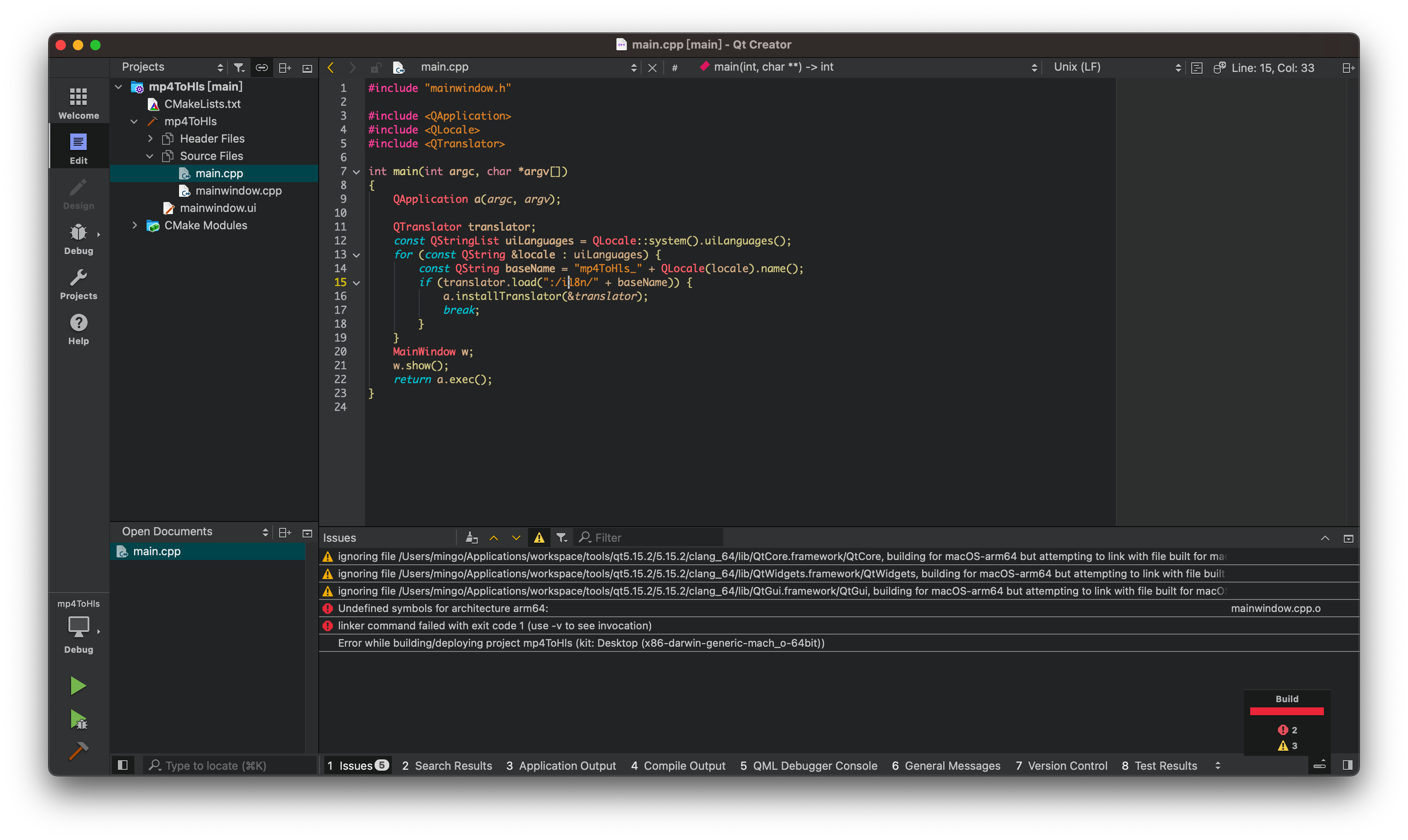Switch to Compile Output tab
The width and height of the screenshot is (1408, 840).
click(678, 766)
